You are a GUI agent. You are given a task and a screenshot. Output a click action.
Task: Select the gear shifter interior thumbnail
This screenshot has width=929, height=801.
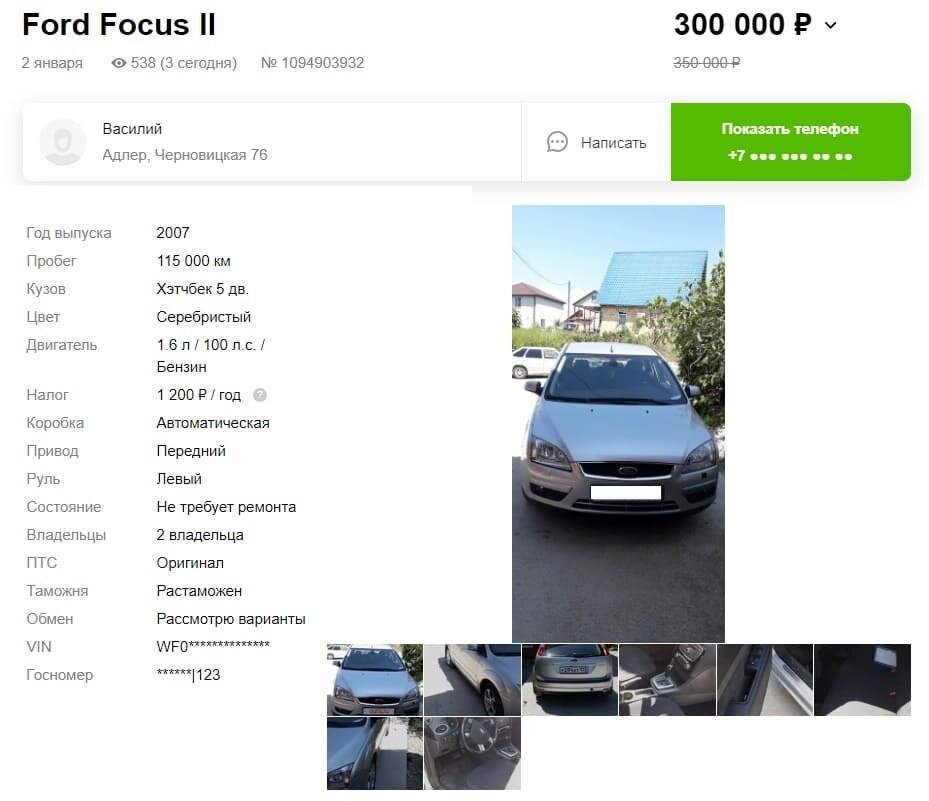(667, 680)
